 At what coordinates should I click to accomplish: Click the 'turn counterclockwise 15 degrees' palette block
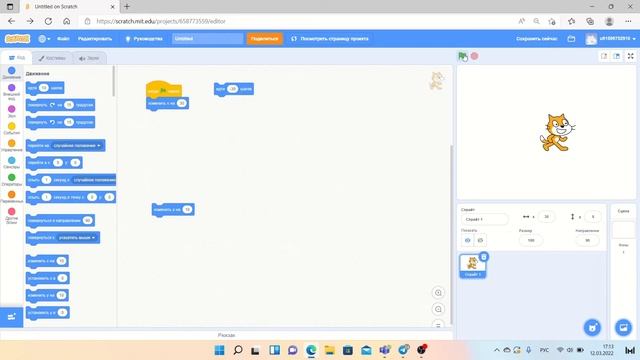pyautogui.click(x=60, y=122)
